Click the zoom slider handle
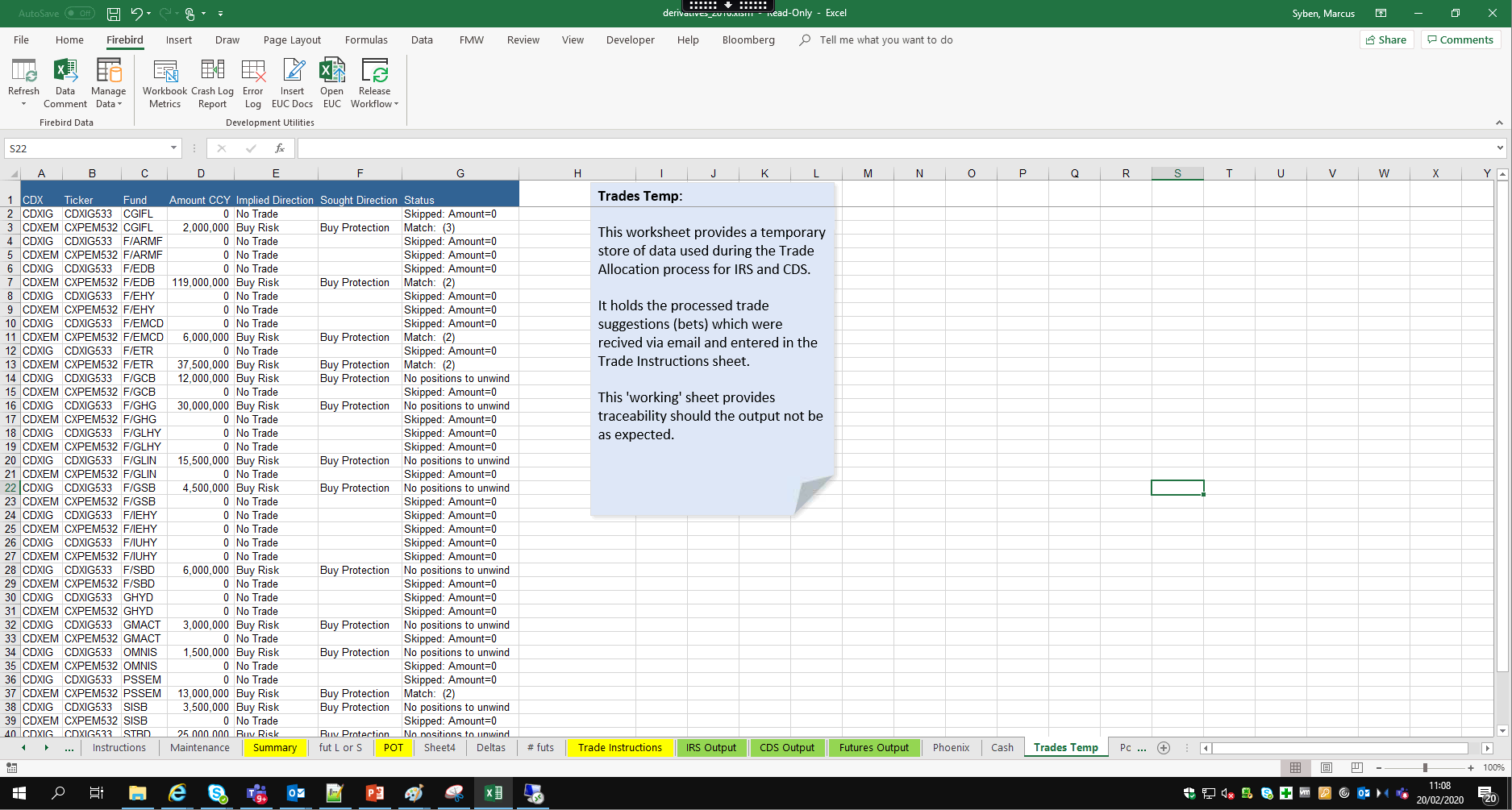 click(1425, 767)
